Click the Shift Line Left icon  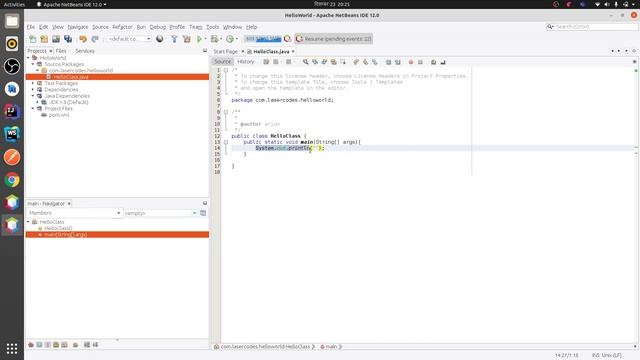pos(388,62)
